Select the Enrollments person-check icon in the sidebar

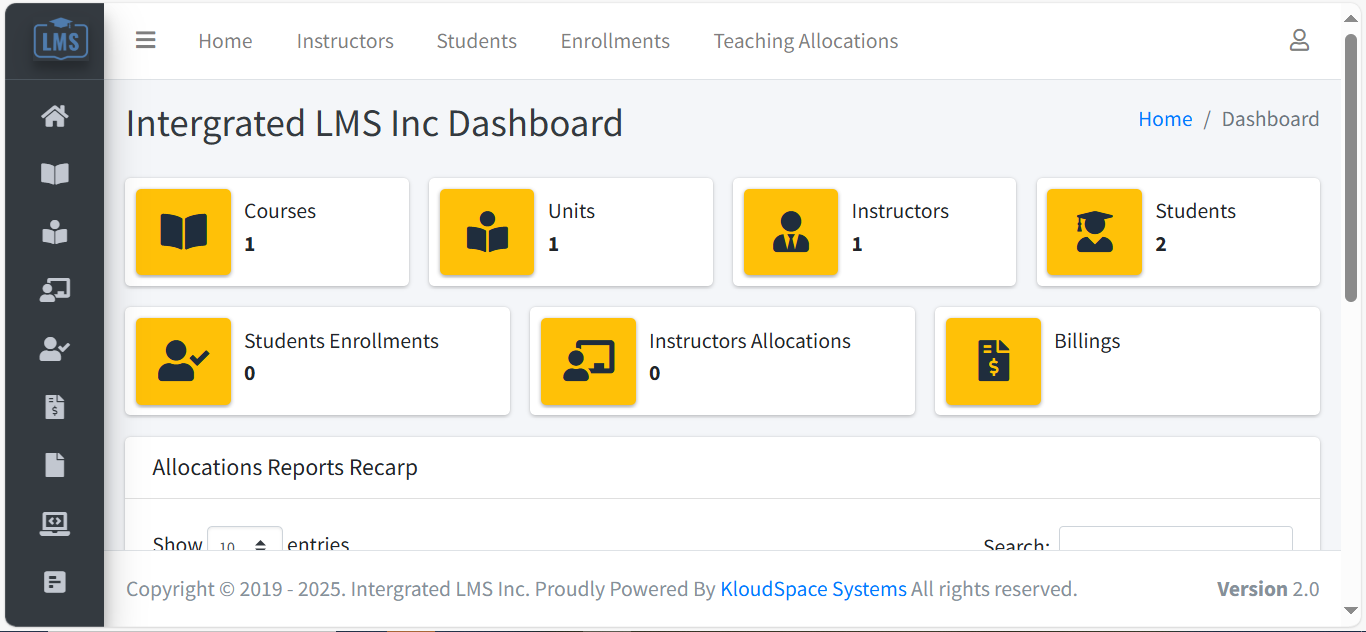point(54,348)
